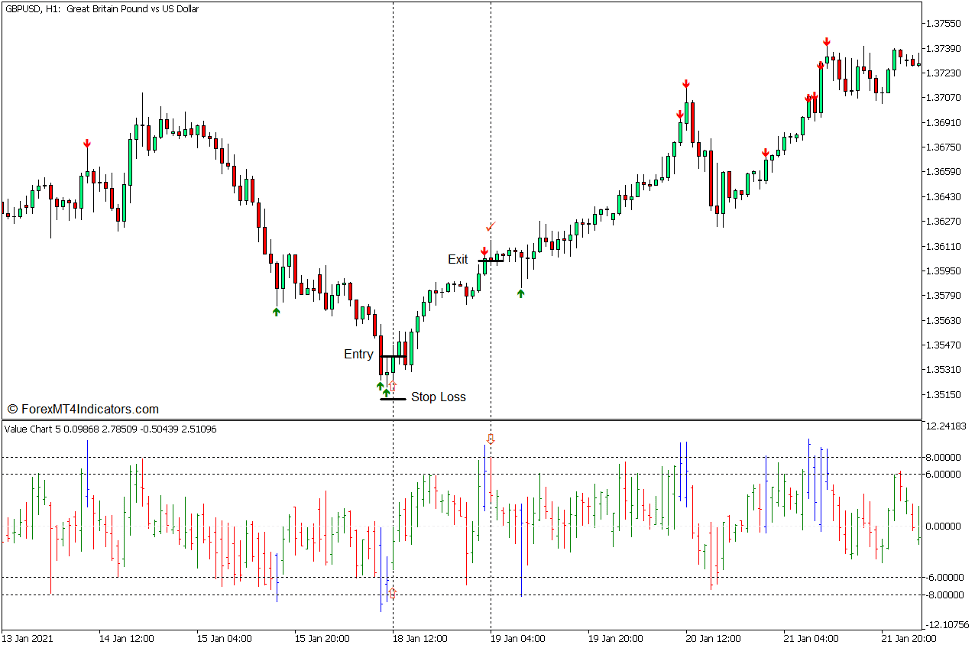Open the ForexMT4Indicators.com copyright link
The image size is (977, 650).
coord(85,408)
